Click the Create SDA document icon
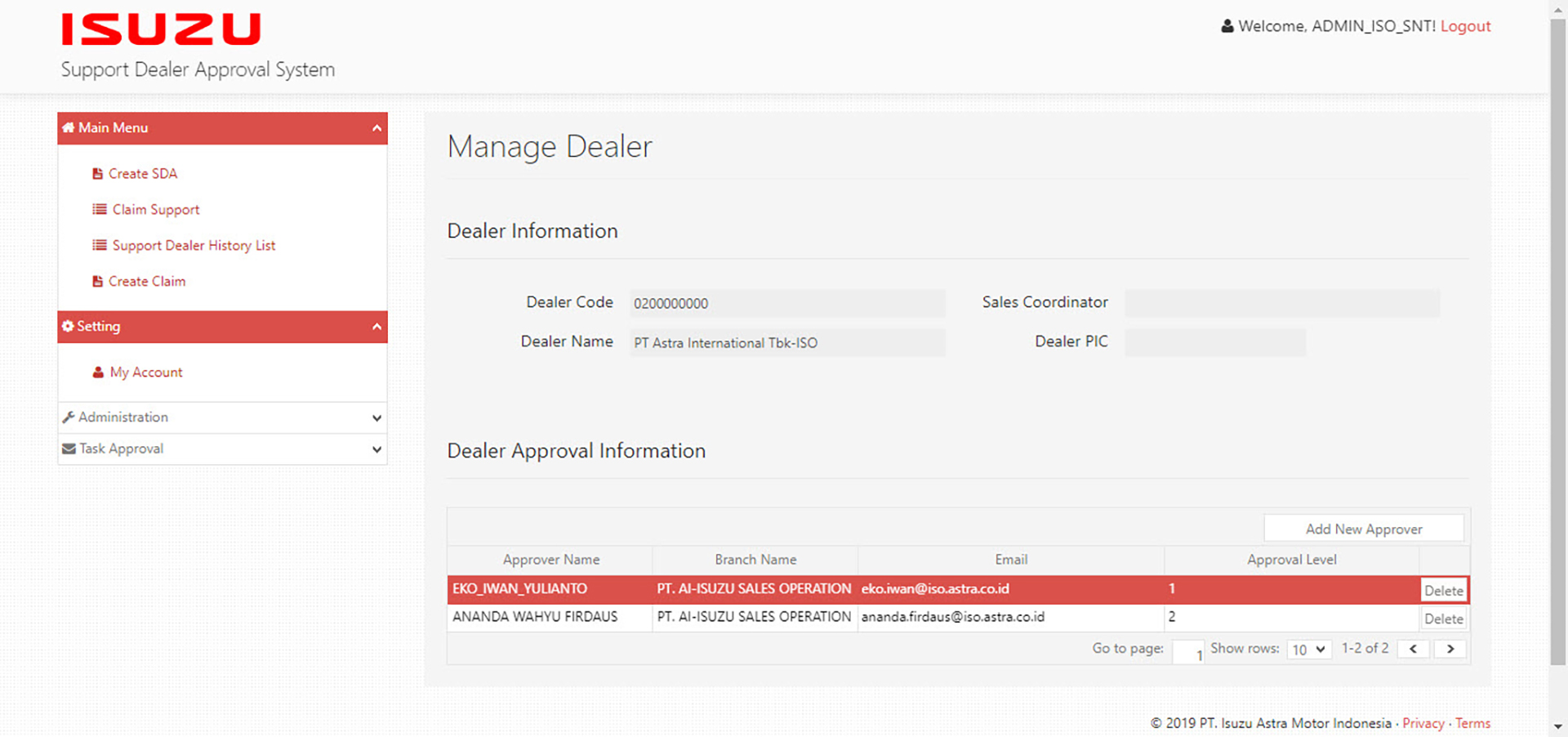This screenshot has width=1568, height=737. pos(98,174)
